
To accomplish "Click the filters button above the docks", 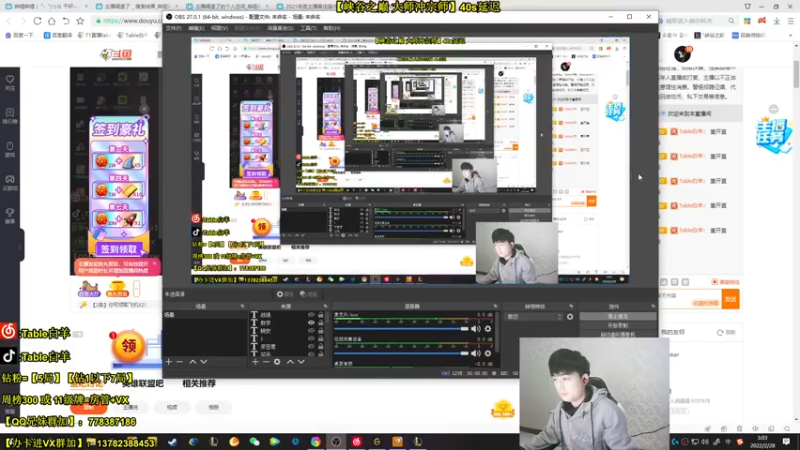I will pos(309,294).
